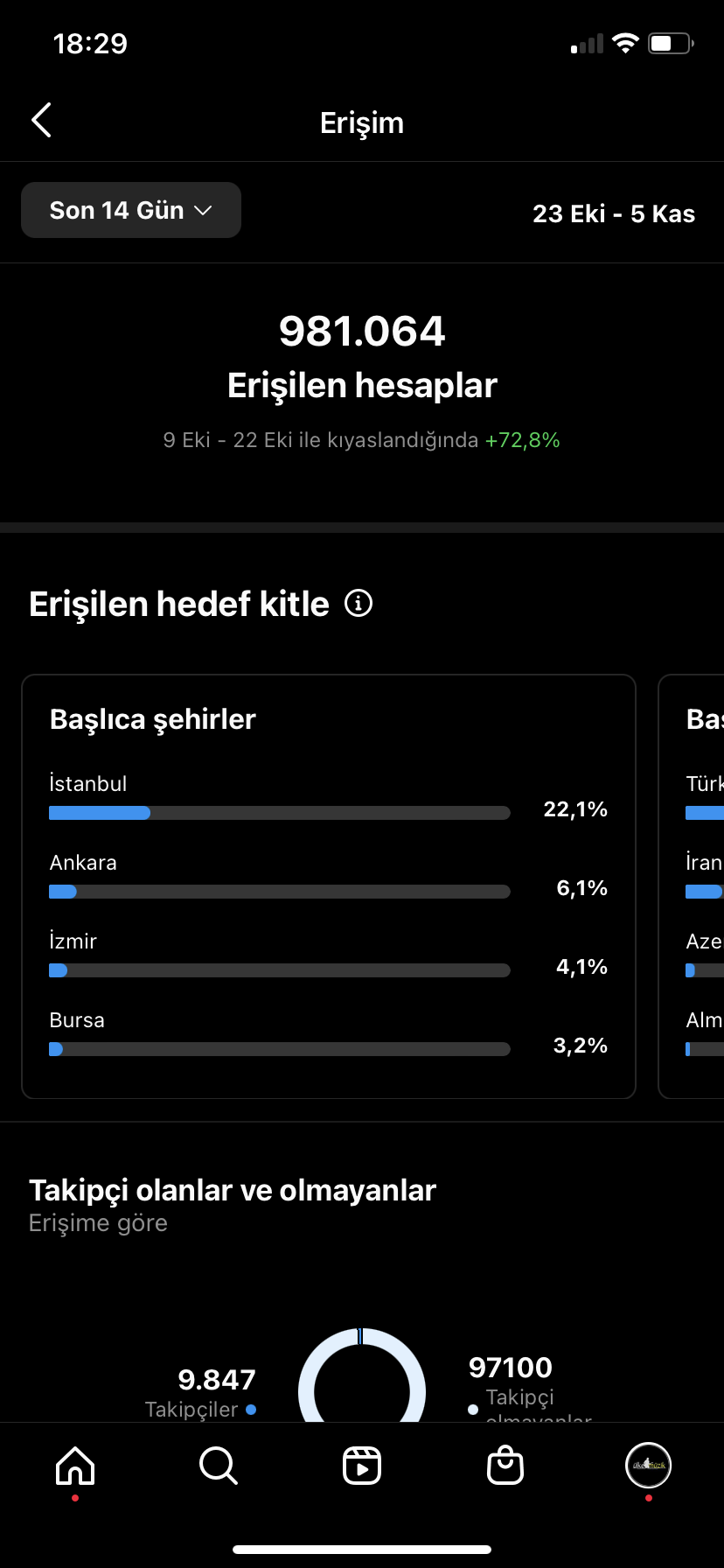Tap the battery status icon
This screenshot has width=724, height=1568.
pos(671,43)
